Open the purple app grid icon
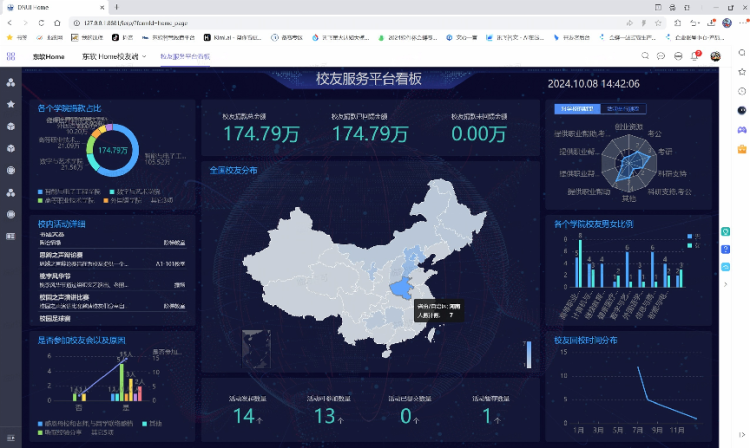Screen dimensions: 750x448 click(11, 56)
